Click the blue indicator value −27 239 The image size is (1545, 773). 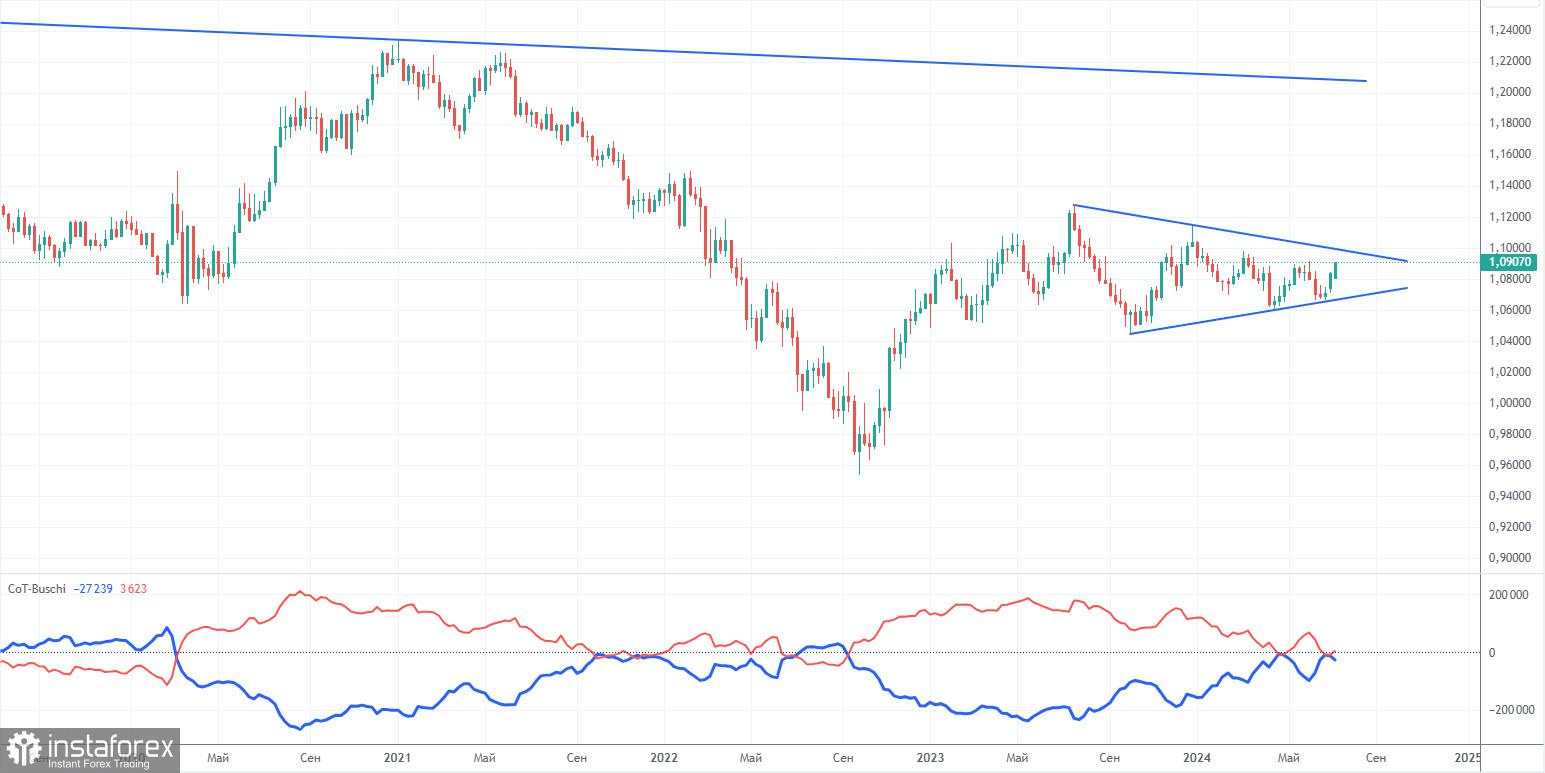click(94, 589)
